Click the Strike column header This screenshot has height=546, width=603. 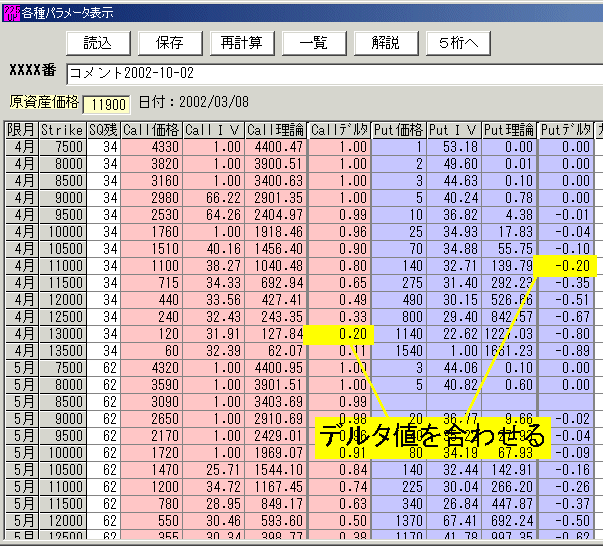pyautogui.click(x=63, y=130)
